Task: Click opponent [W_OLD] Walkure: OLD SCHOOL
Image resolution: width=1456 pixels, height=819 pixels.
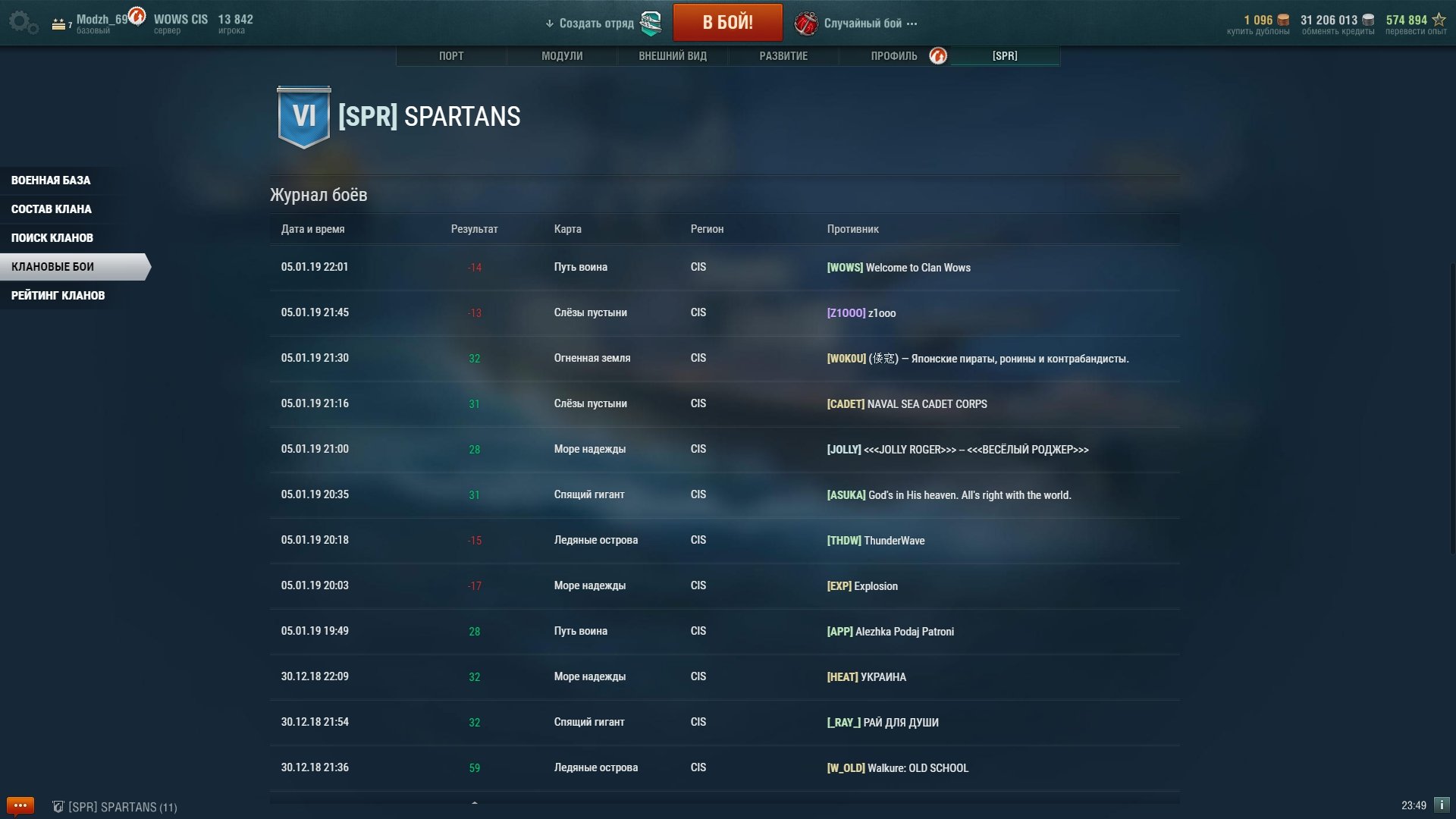Action: 898,768
